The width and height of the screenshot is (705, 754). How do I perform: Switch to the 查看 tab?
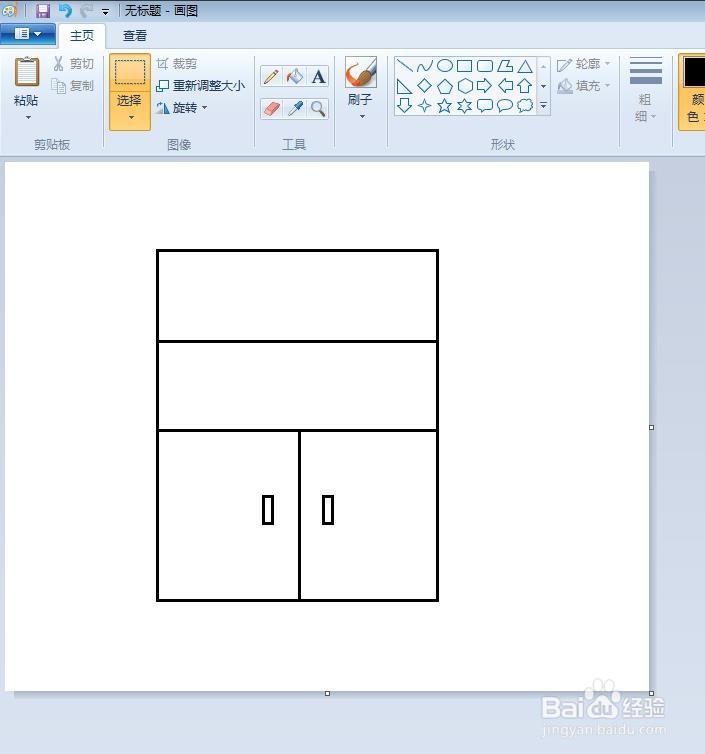click(x=135, y=36)
